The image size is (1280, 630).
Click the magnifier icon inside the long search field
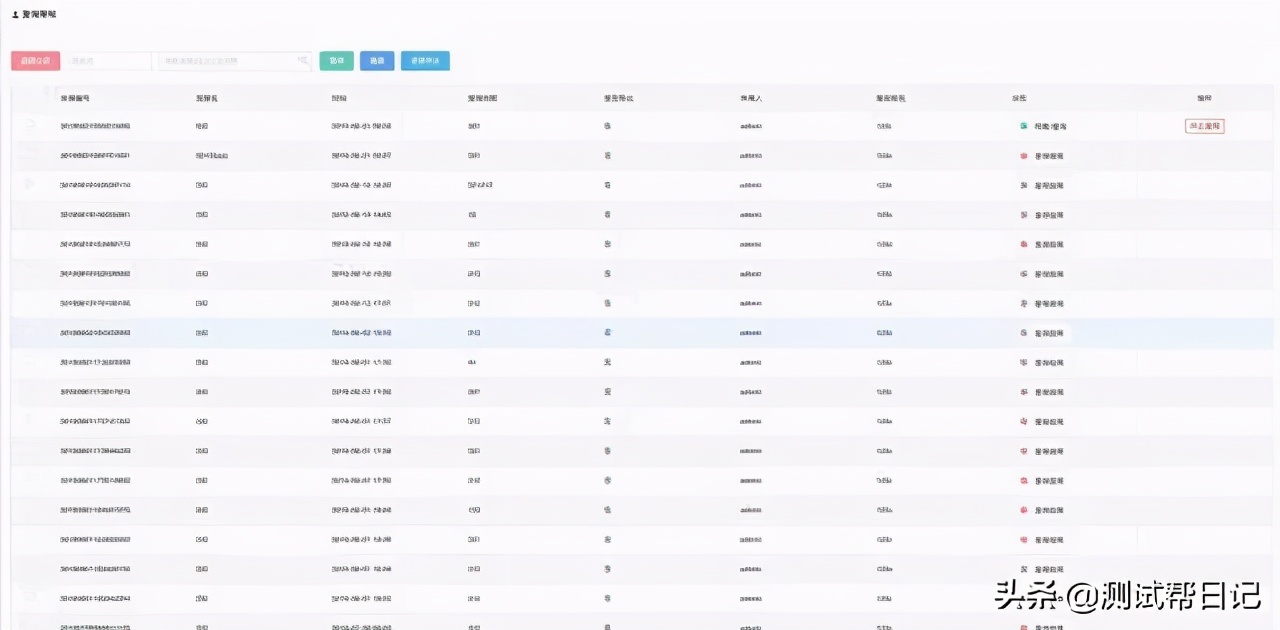(x=302, y=61)
